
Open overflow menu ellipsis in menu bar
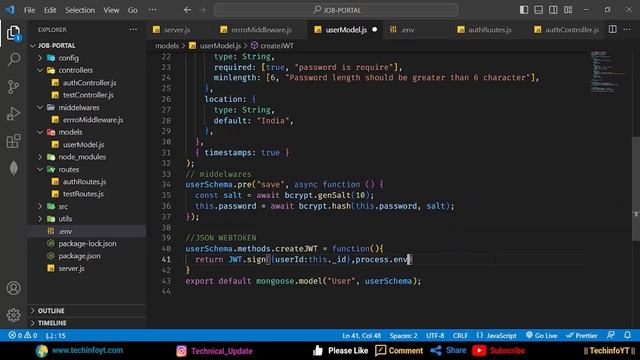point(153,10)
